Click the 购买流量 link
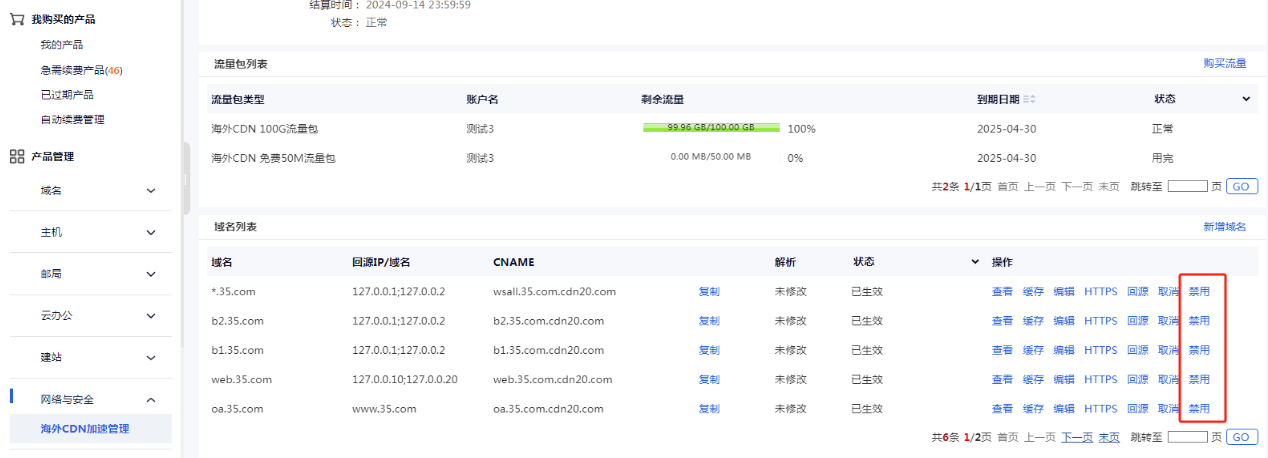Viewport: 1268px width, 458px height. point(1224,63)
